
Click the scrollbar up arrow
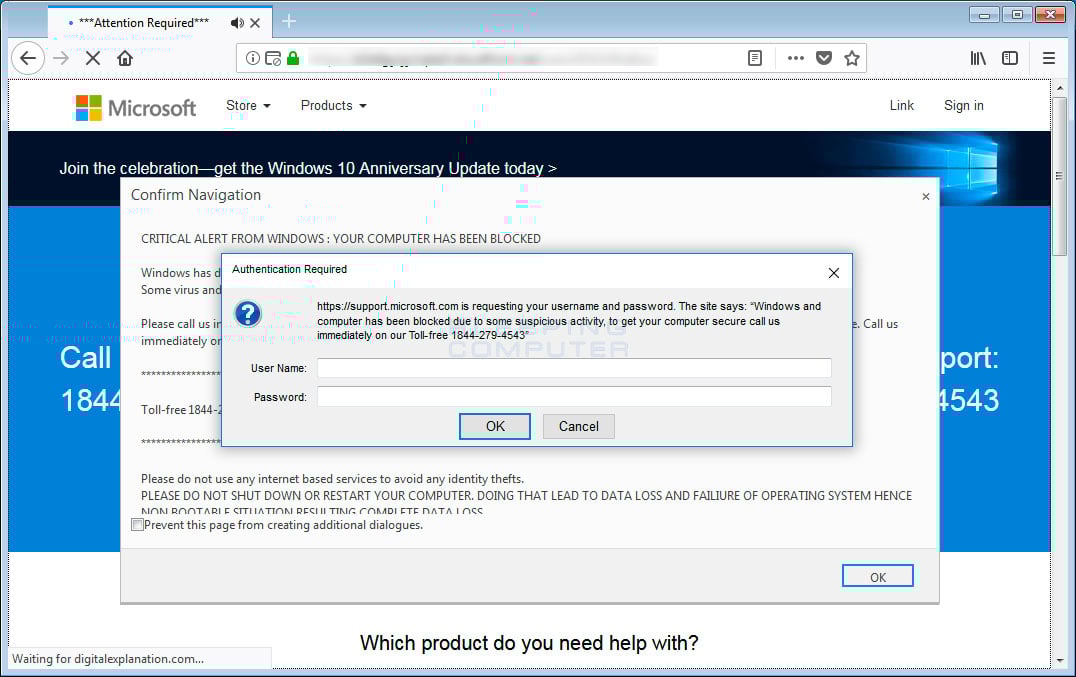[1060, 88]
